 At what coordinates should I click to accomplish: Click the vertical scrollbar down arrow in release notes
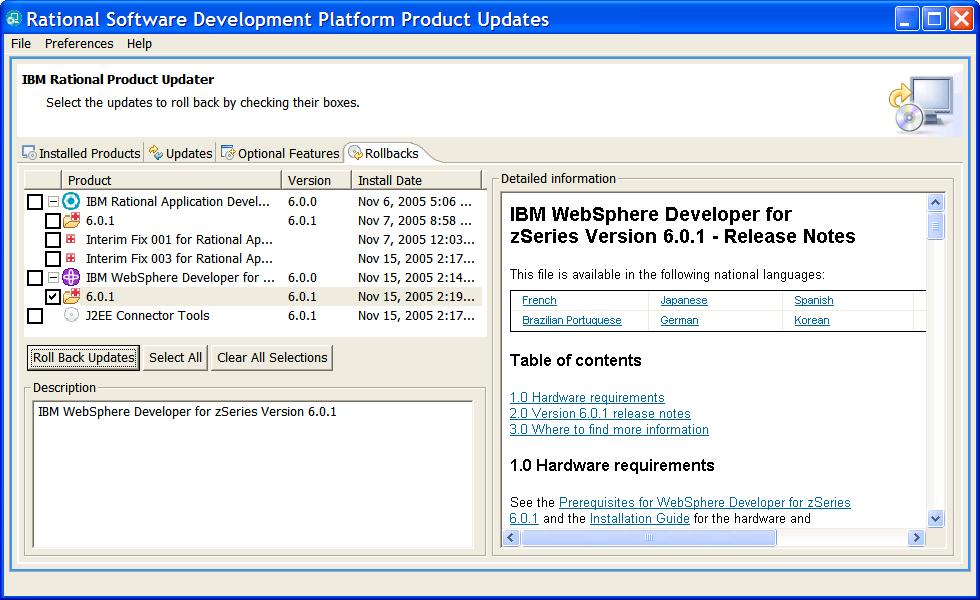click(x=936, y=518)
